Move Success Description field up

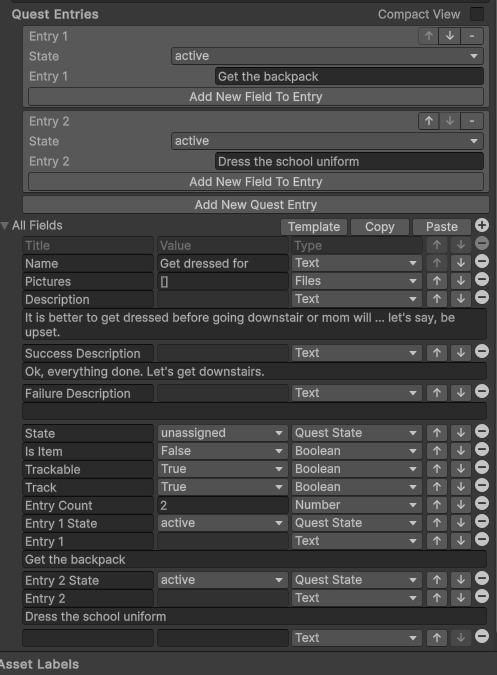click(x=437, y=353)
